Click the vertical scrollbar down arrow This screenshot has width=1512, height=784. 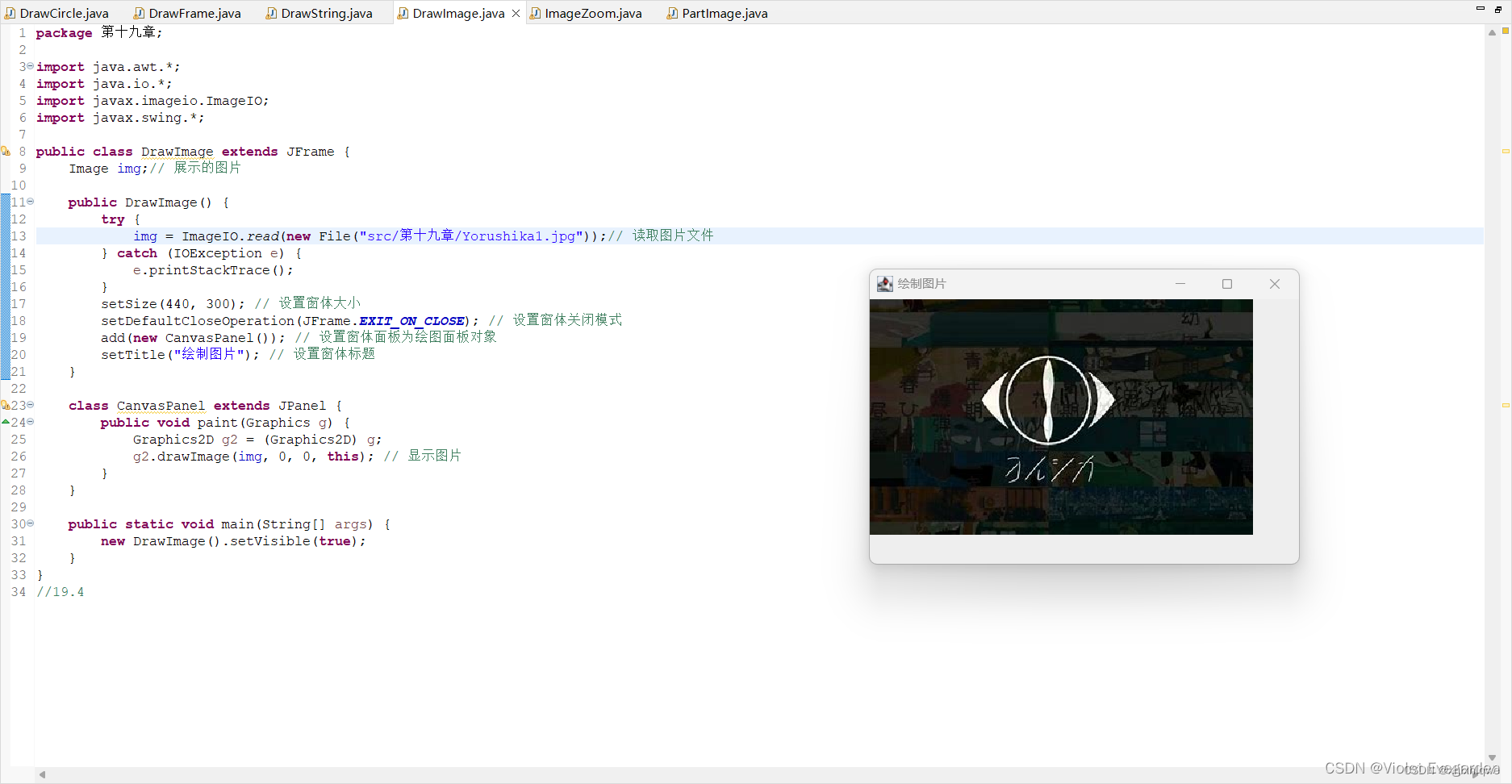point(1492,757)
